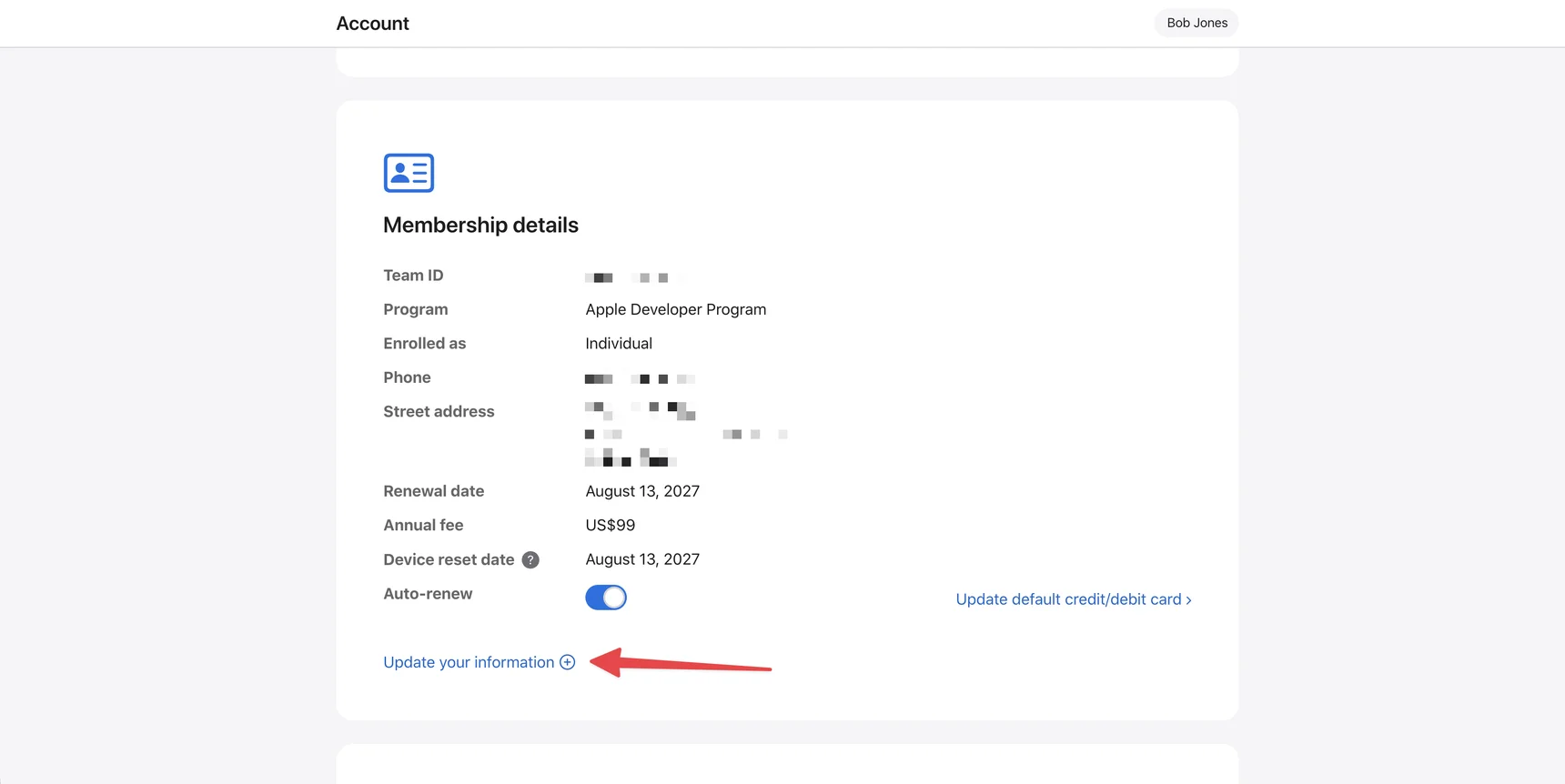Open the Device reset date help icon

click(530, 560)
